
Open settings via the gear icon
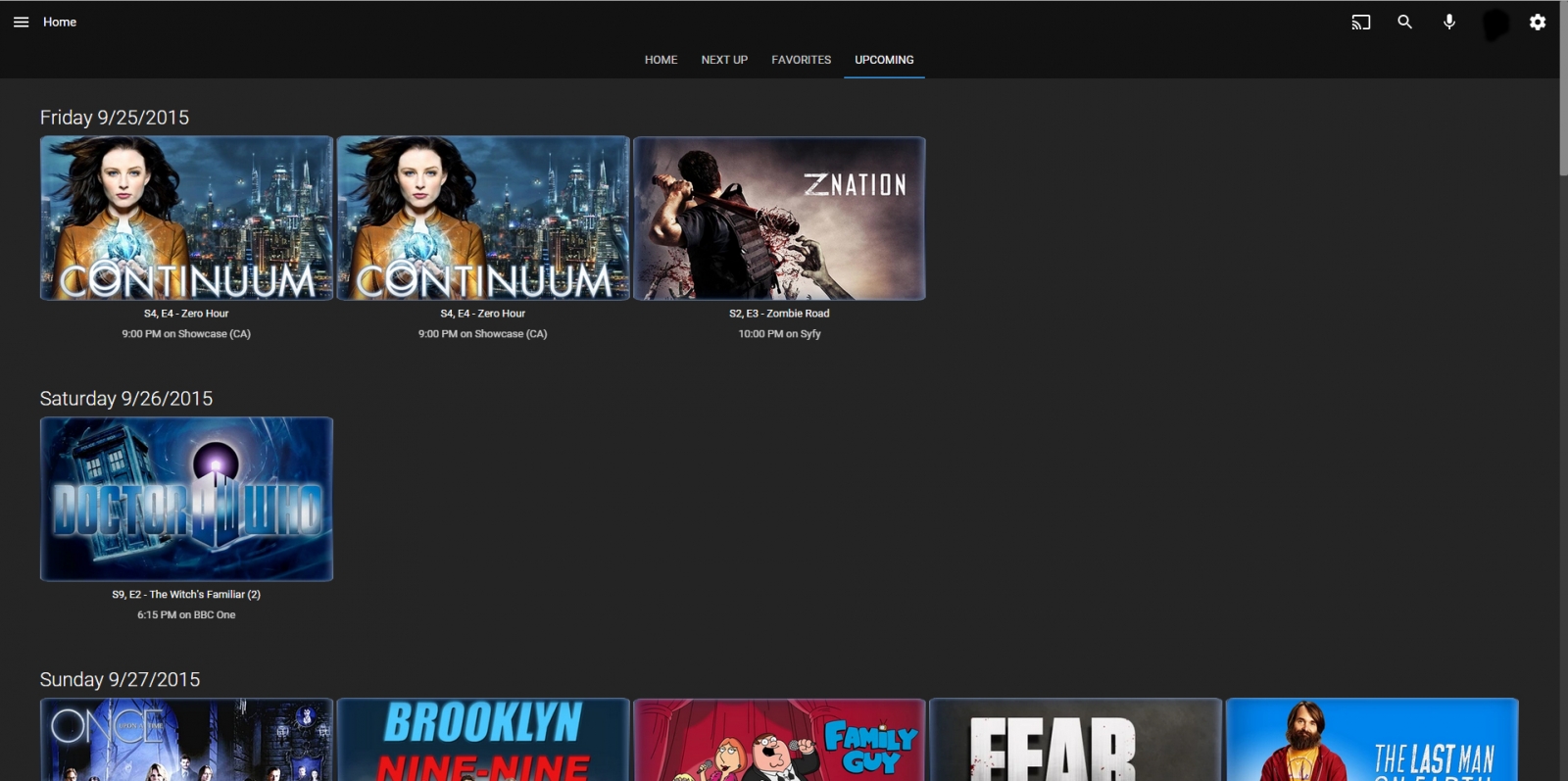1538,22
